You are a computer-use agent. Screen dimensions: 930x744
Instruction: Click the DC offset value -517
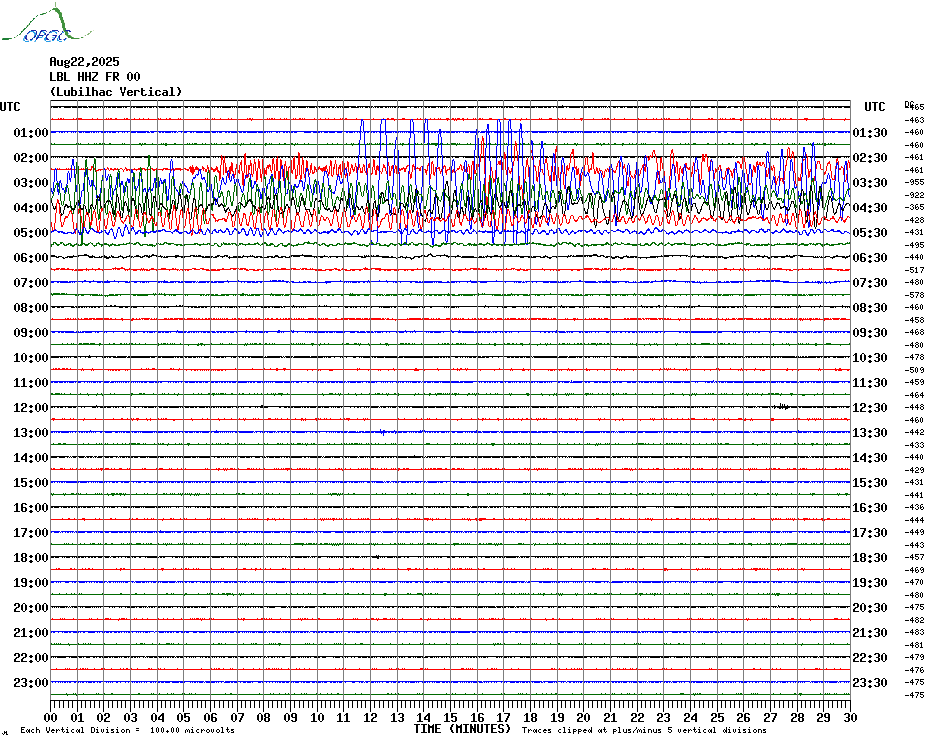(914, 270)
